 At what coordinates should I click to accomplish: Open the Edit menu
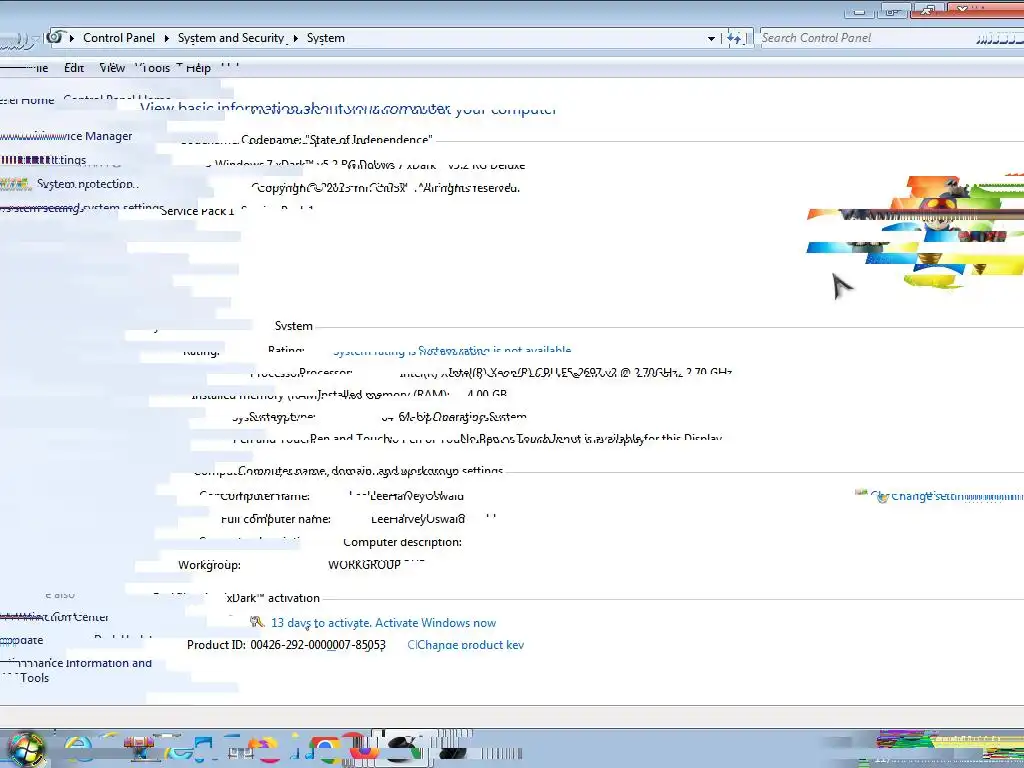74,68
